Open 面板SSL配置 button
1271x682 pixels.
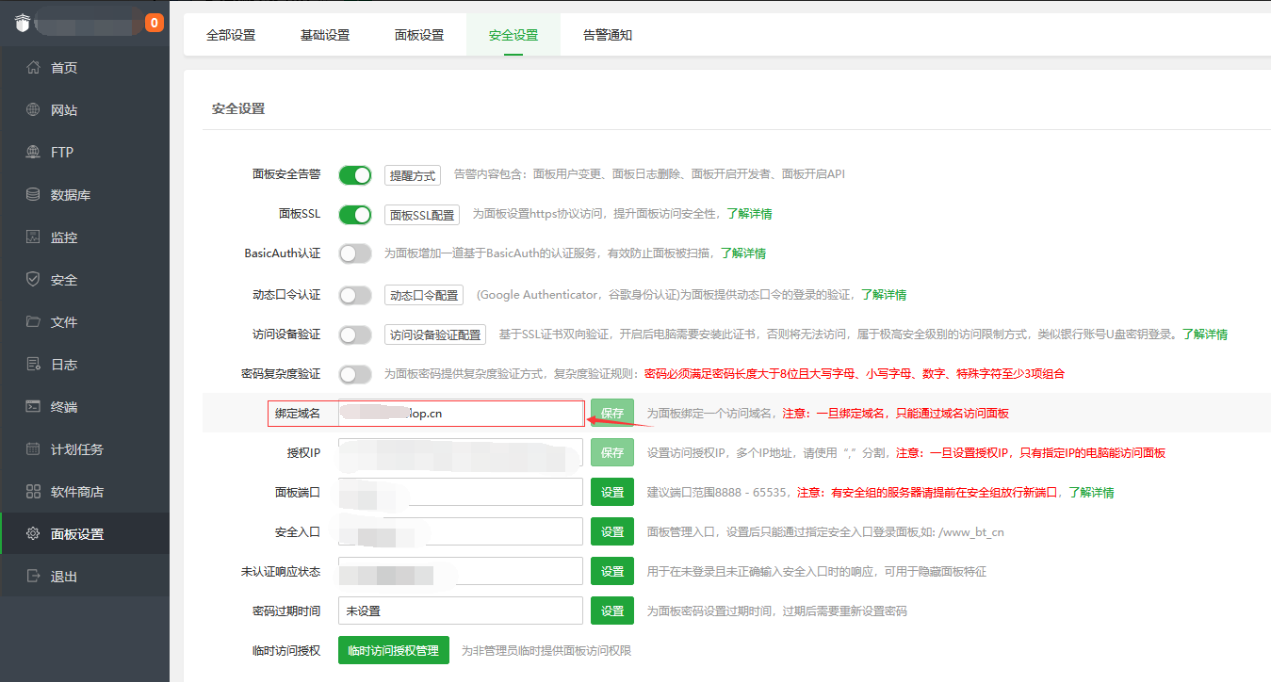[x=422, y=214]
